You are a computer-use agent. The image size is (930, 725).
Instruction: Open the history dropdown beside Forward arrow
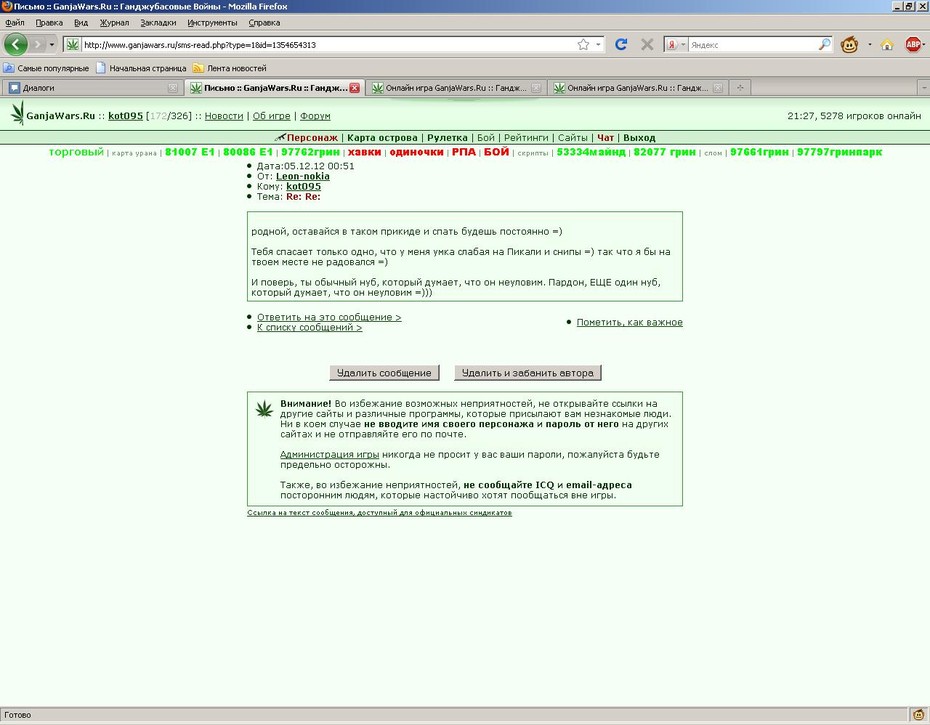pos(52,44)
